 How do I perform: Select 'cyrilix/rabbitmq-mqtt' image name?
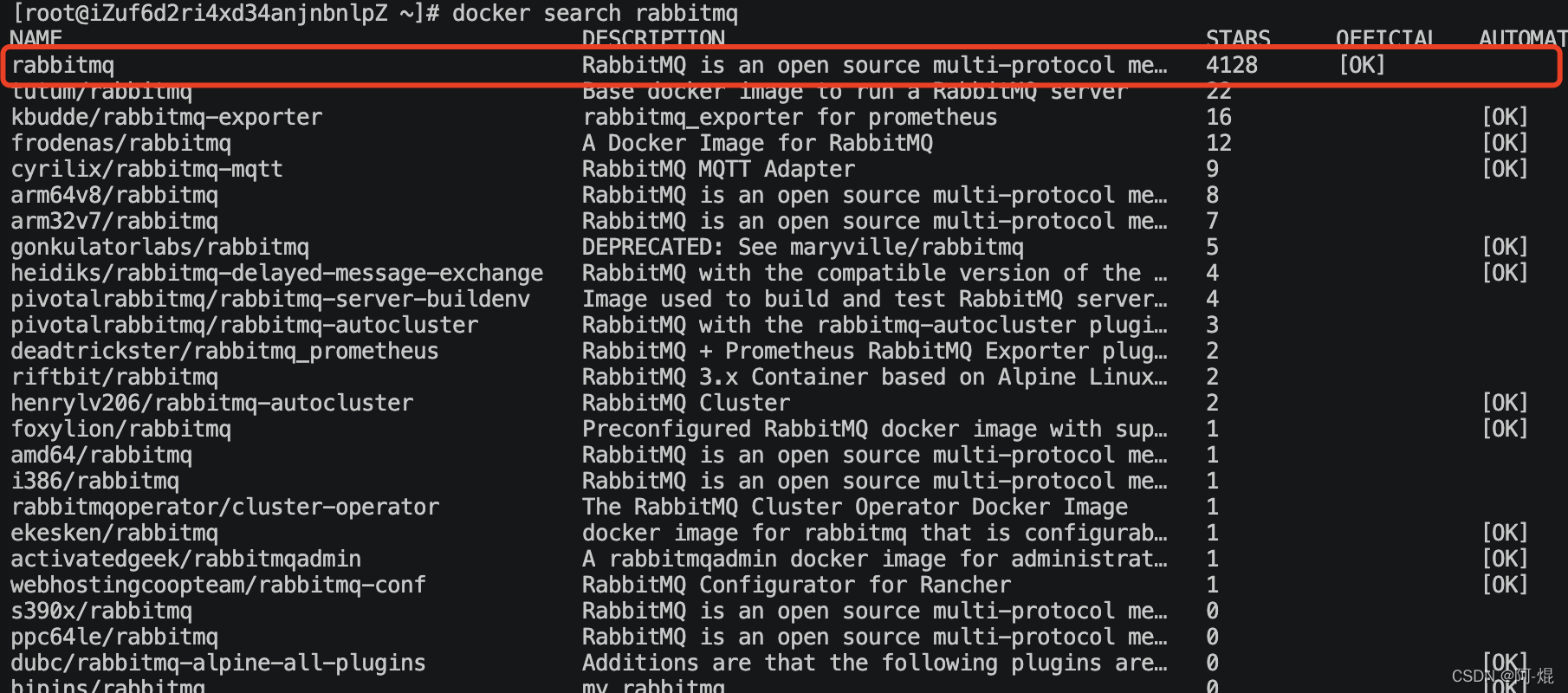147,169
